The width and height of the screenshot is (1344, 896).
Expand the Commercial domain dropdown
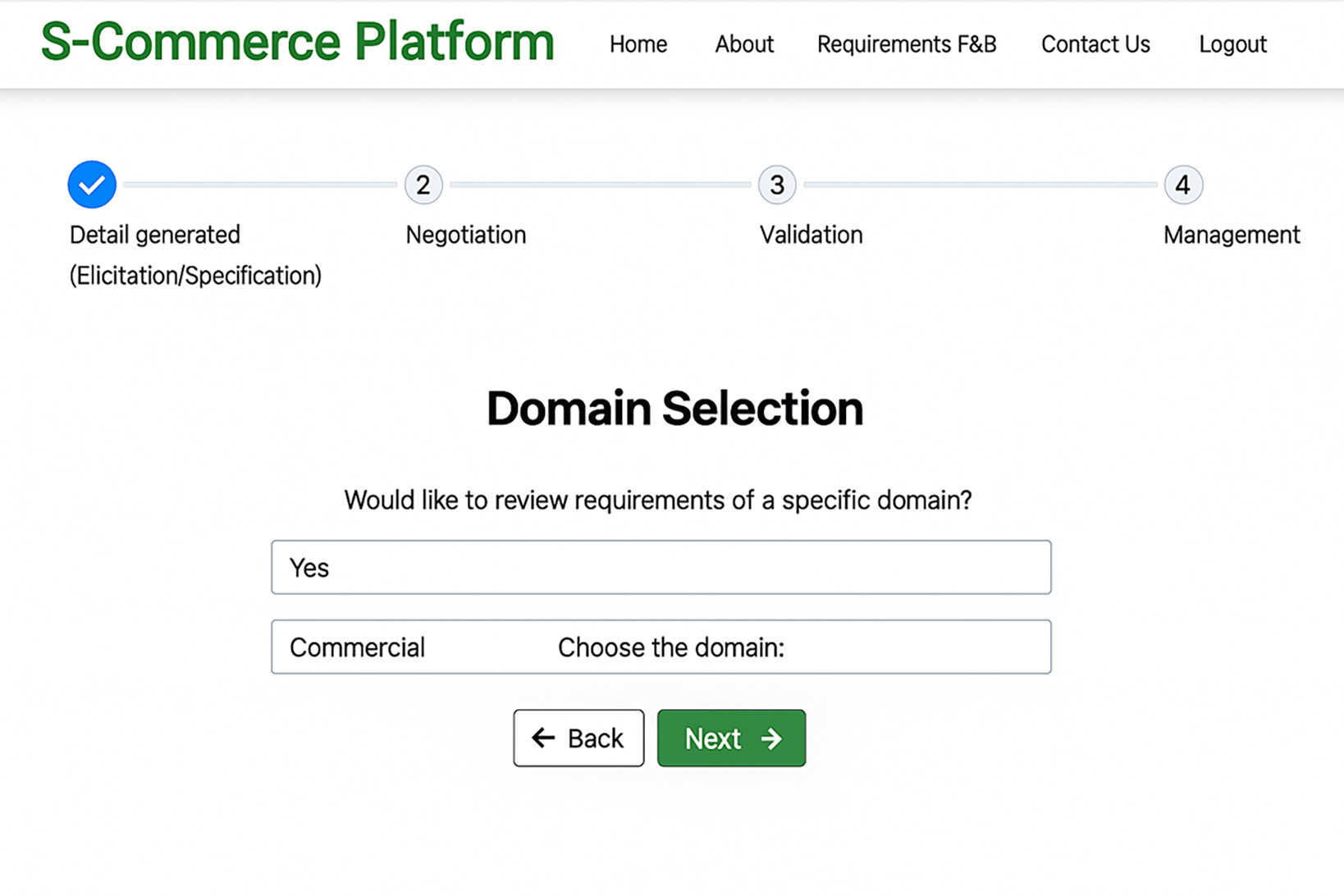(661, 647)
